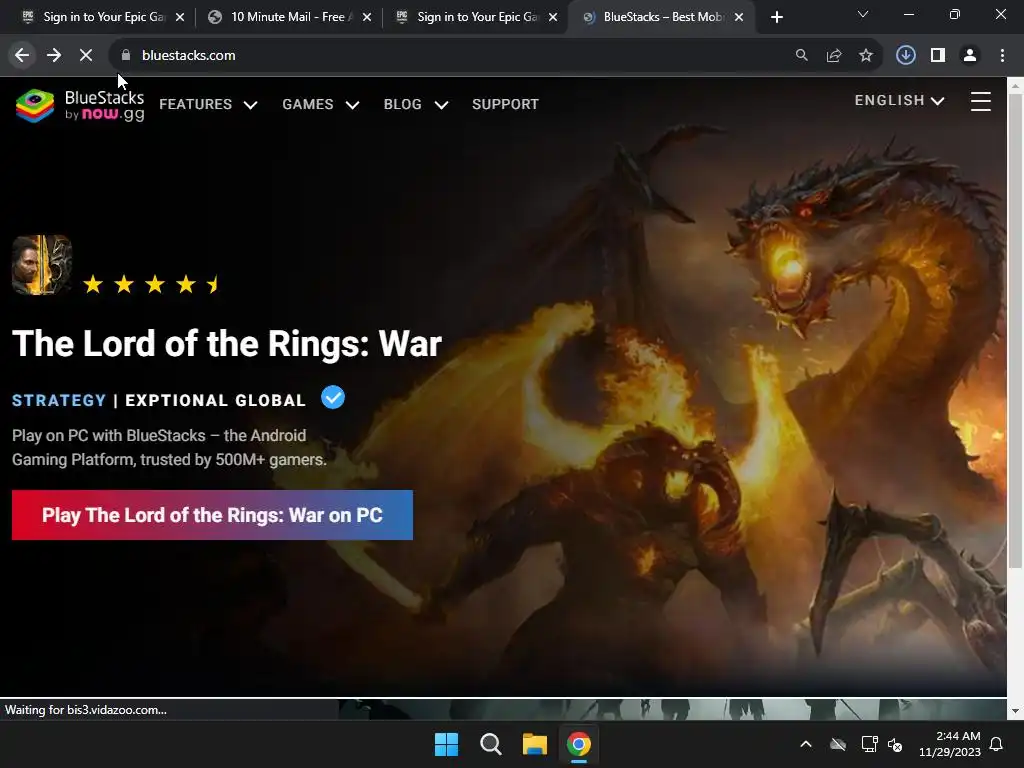This screenshot has width=1024, height=768.
Task: Stop loading the page
Action: 86,56
